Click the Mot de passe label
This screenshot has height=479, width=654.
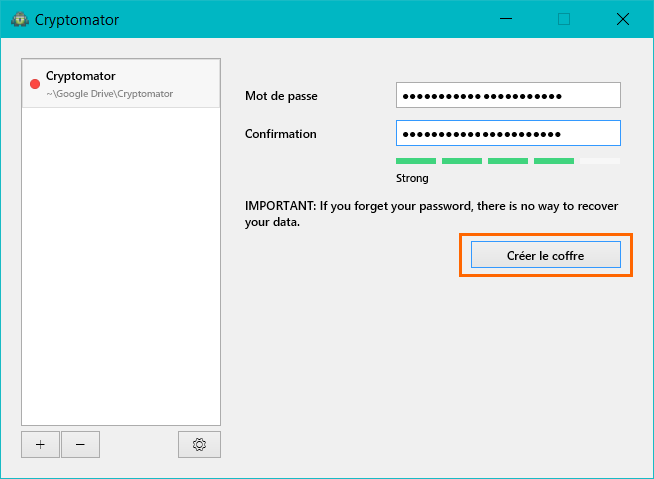(281, 96)
